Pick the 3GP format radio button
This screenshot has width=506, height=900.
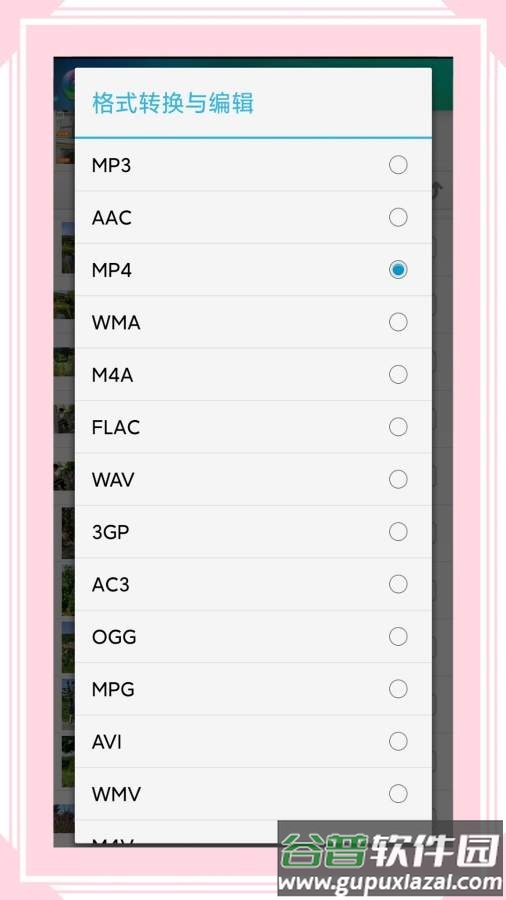click(x=398, y=532)
